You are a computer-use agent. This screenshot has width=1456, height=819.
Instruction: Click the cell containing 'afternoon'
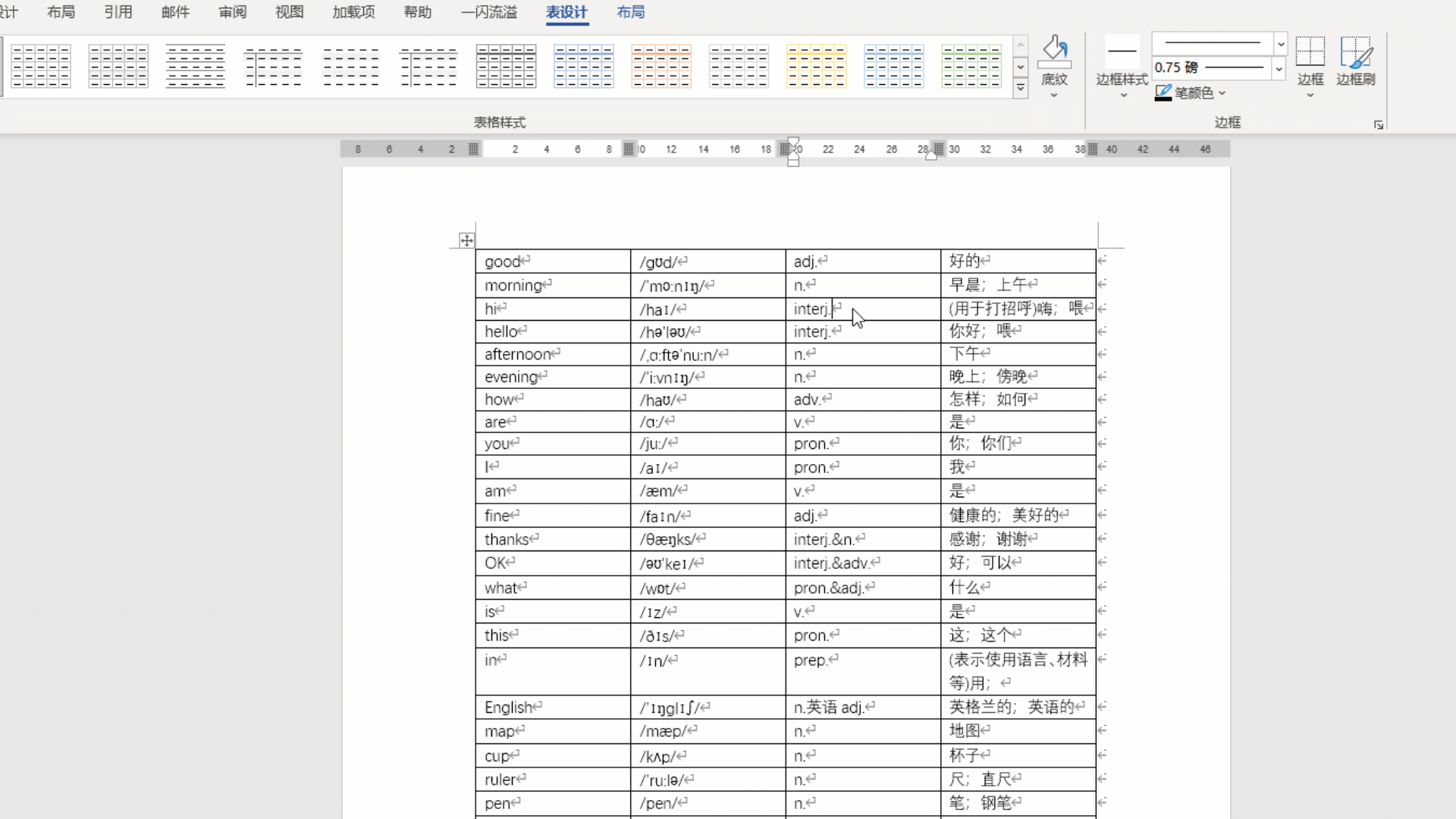553,354
